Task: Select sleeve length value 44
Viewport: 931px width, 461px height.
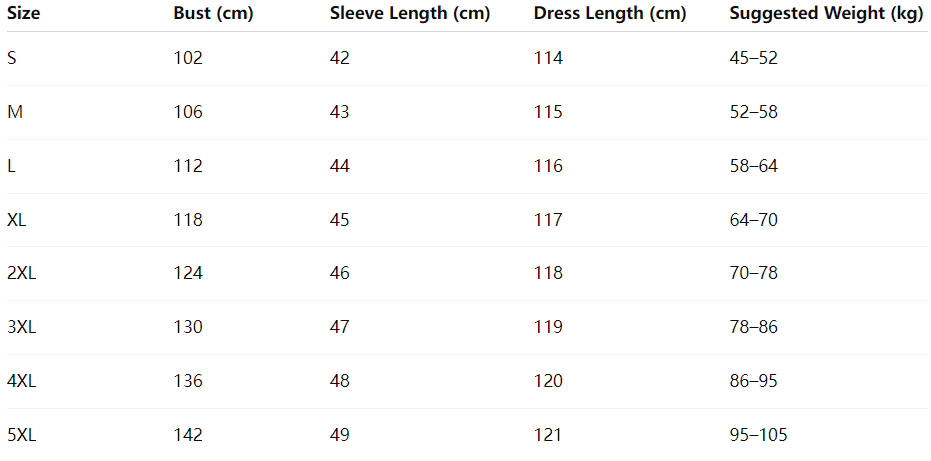Action: [340, 166]
